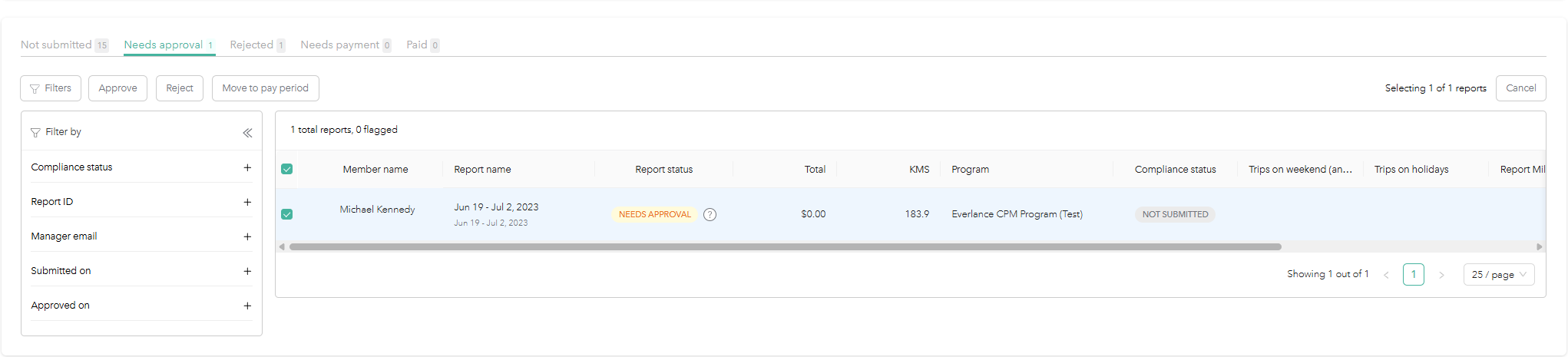This screenshot has width=1568, height=357.
Task: Go to previous page arrow
Action: tap(1386, 275)
